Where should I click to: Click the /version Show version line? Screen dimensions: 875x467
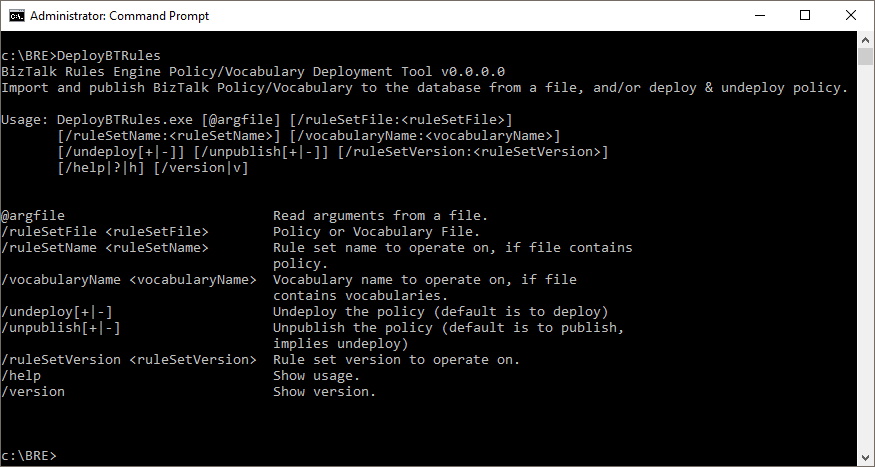click(x=189, y=392)
